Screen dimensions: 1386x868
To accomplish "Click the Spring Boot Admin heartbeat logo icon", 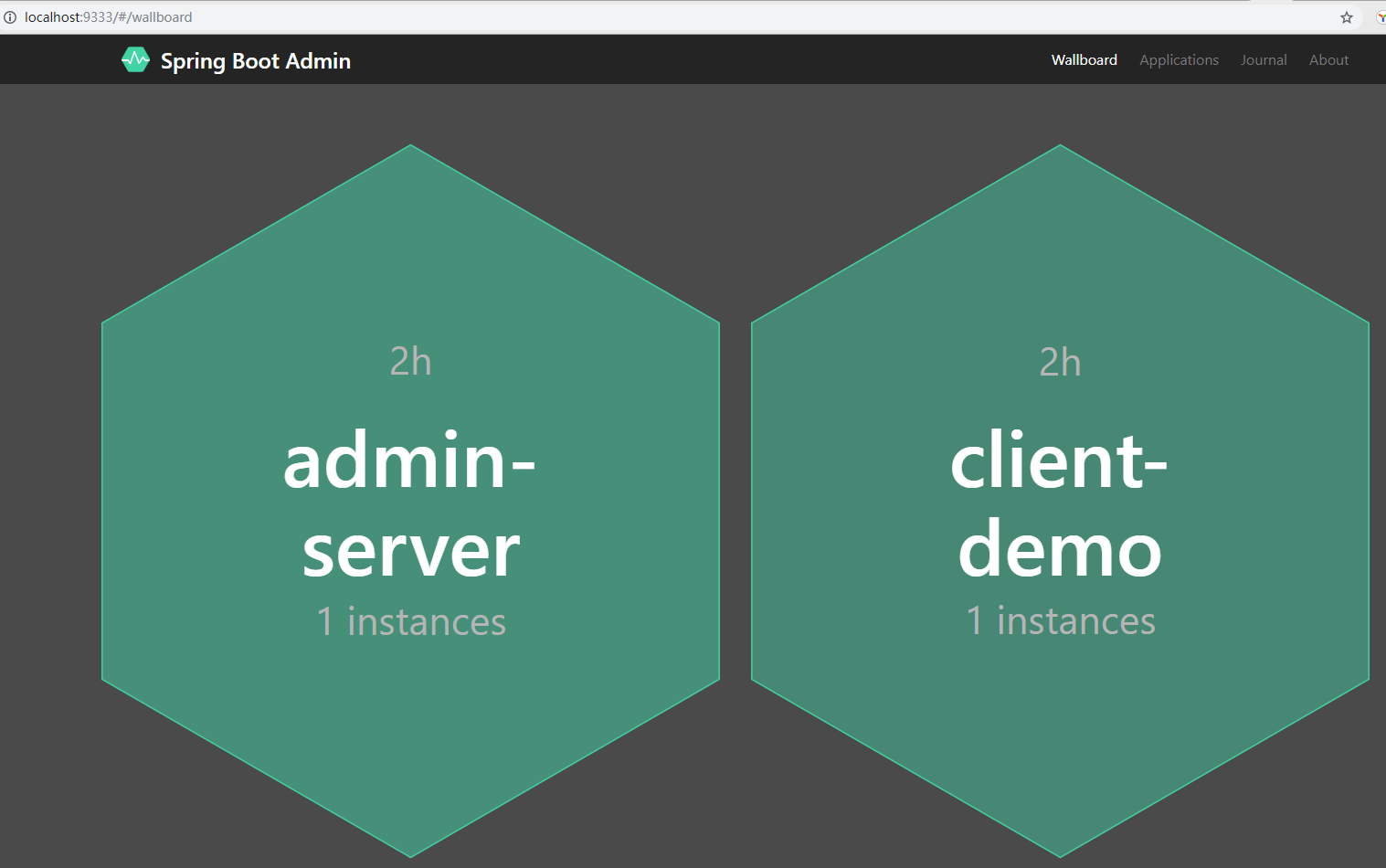I will 135,60.
